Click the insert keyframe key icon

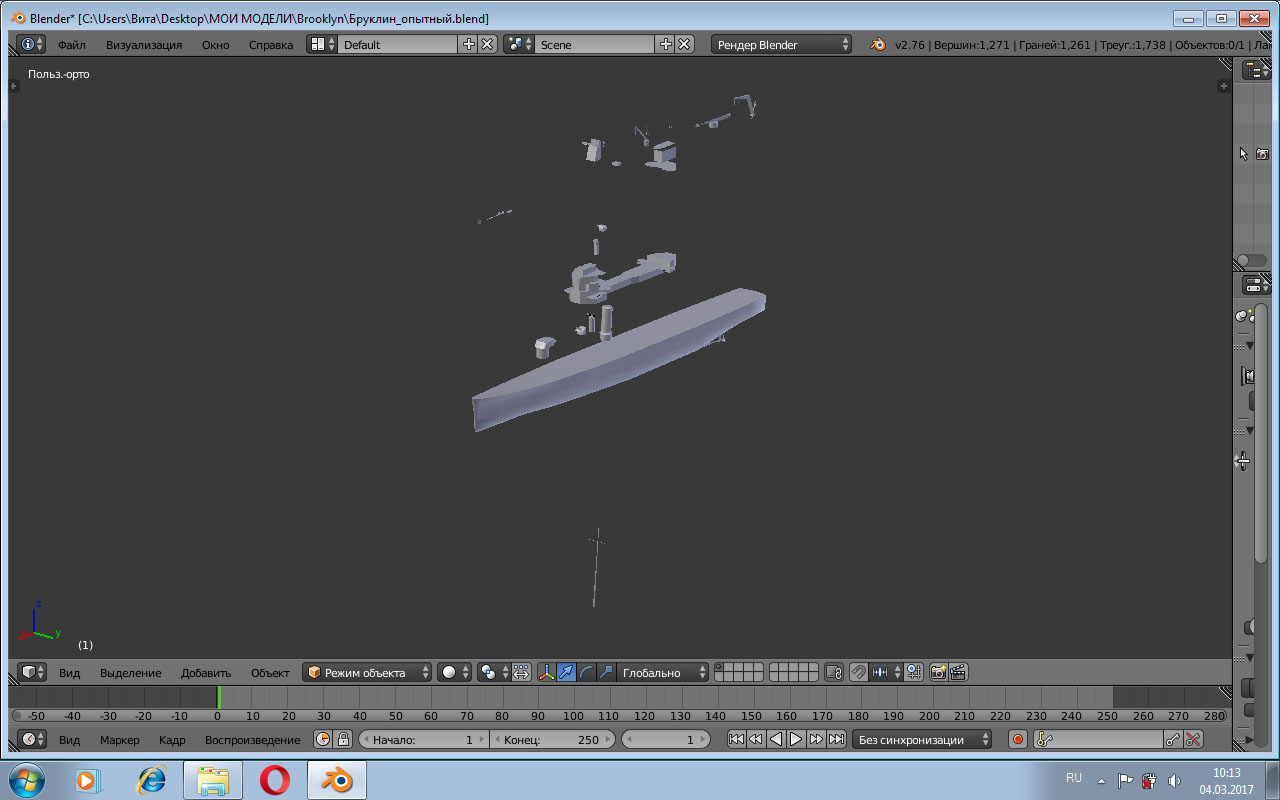click(x=1174, y=740)
